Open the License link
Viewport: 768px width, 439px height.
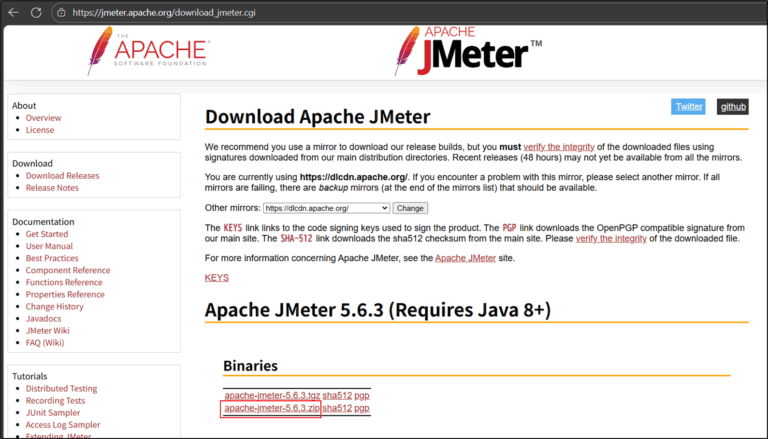tap(40, 130)
